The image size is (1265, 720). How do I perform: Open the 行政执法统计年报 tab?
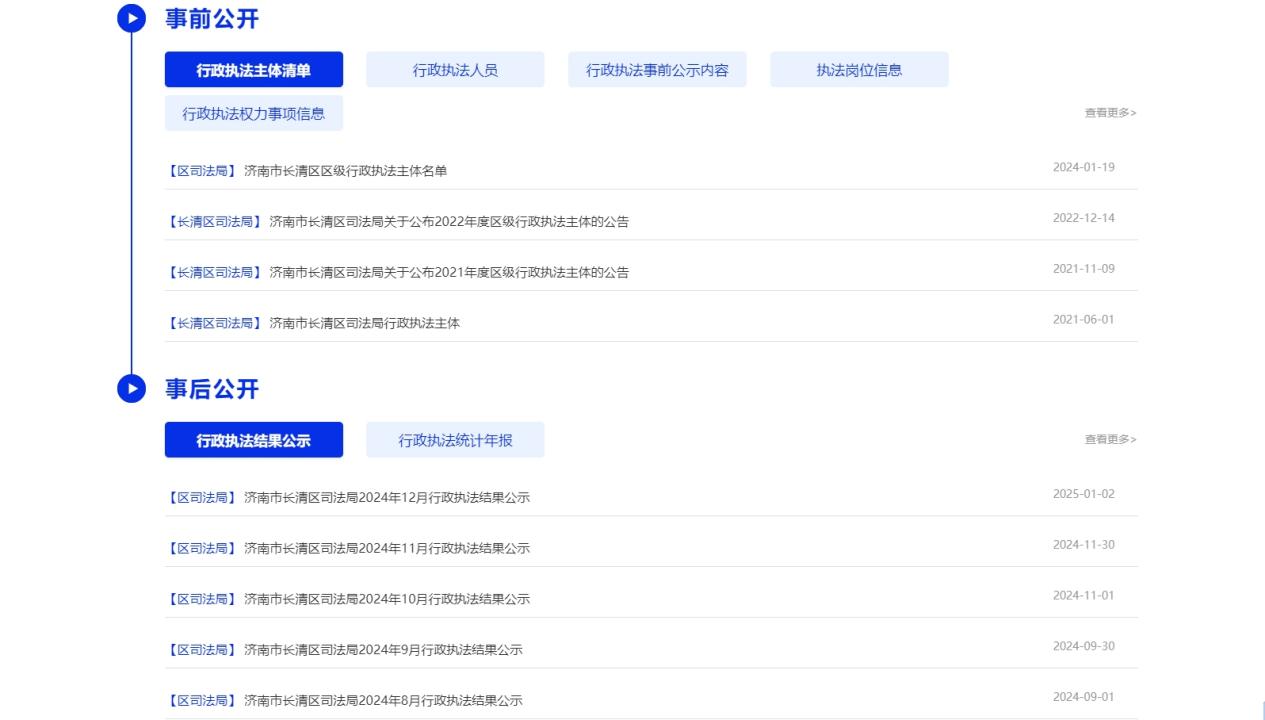[455, 440]
